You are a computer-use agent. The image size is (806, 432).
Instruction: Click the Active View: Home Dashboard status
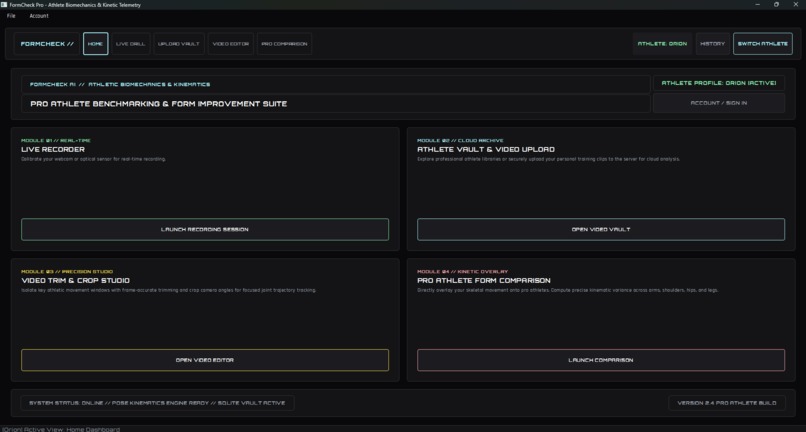point(61,429)
